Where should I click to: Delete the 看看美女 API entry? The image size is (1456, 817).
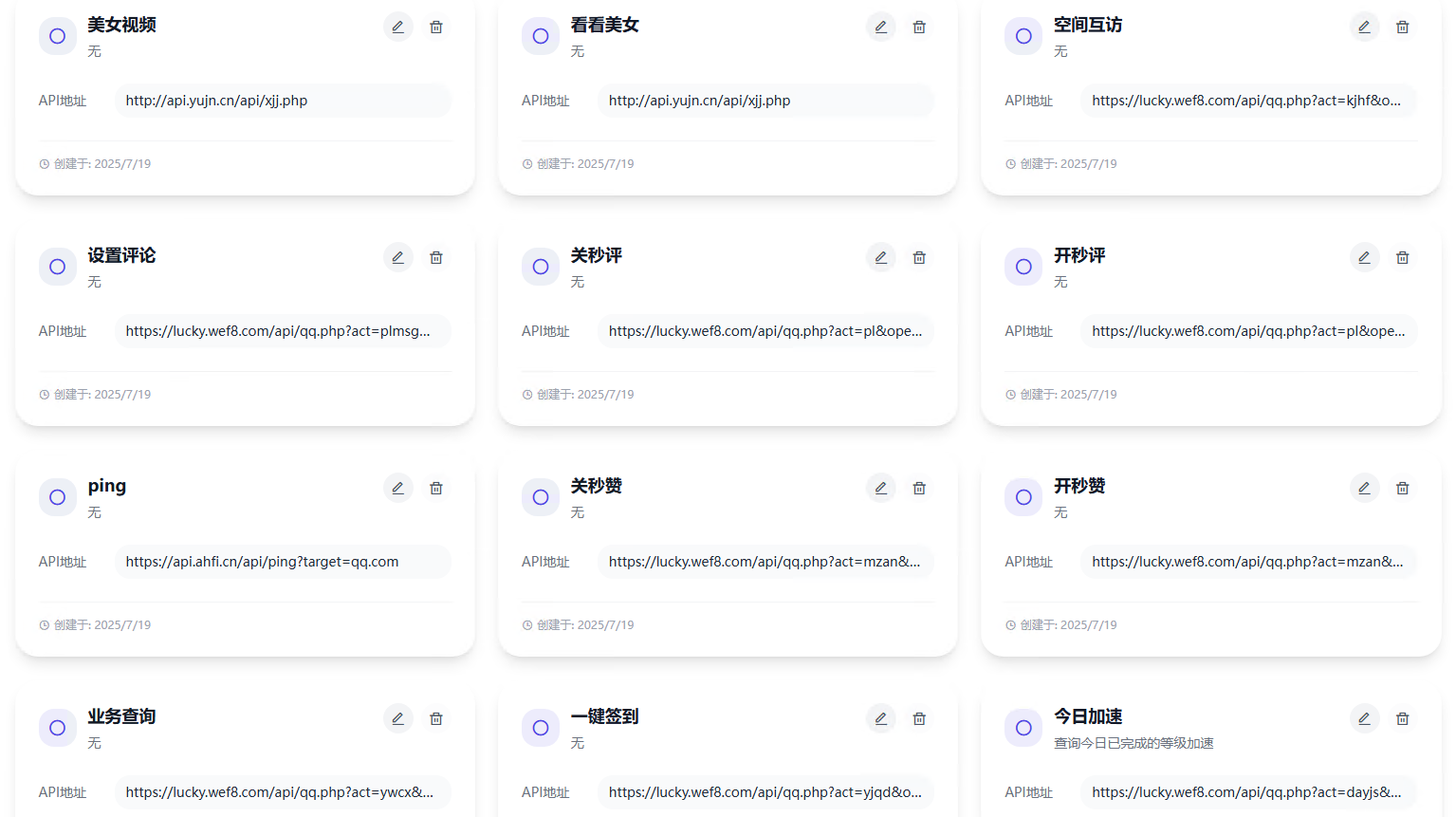[x=919, y=28]
